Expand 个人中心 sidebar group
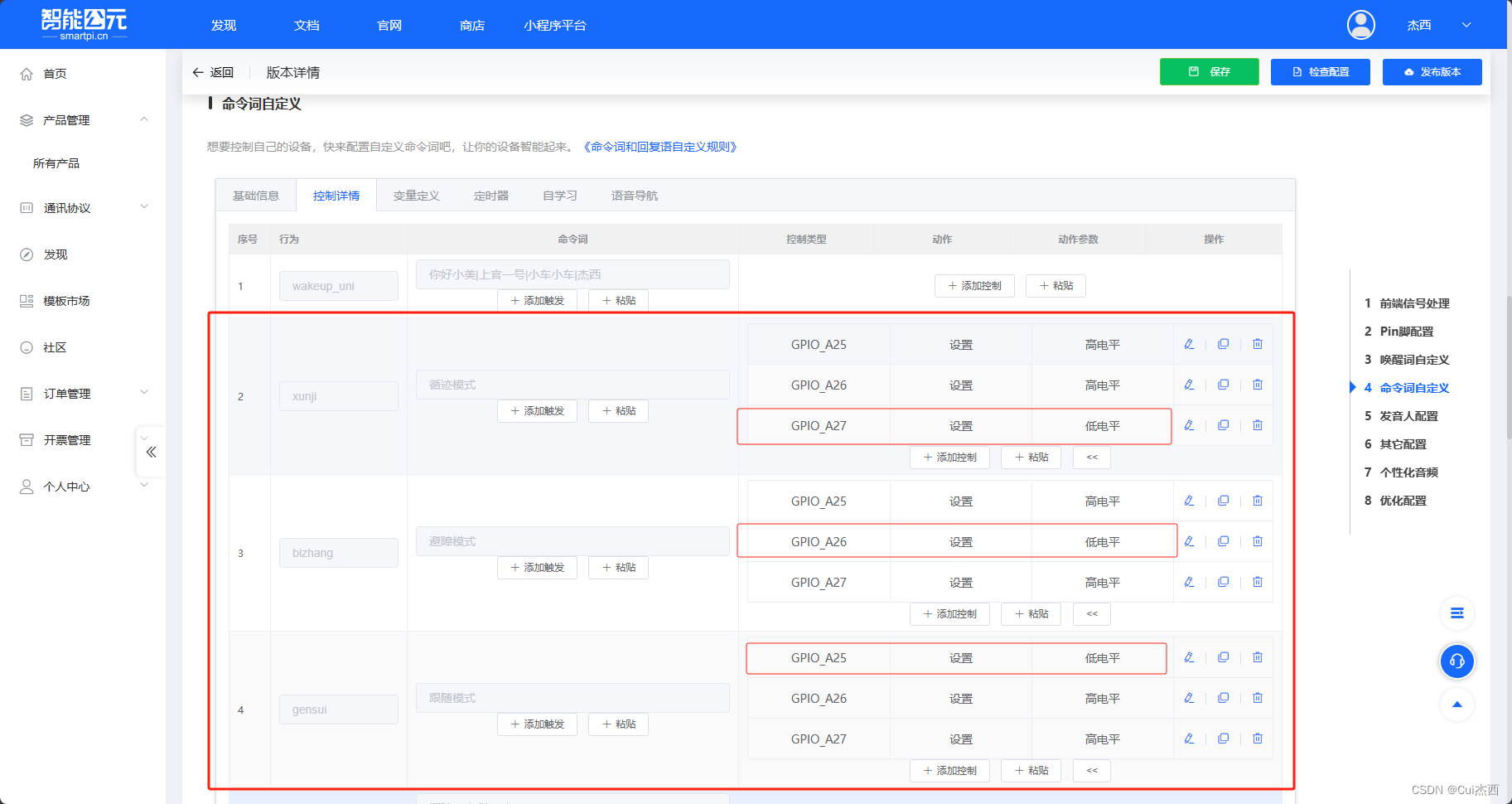Screen dimensions: 1512x804 coord(144,486)
